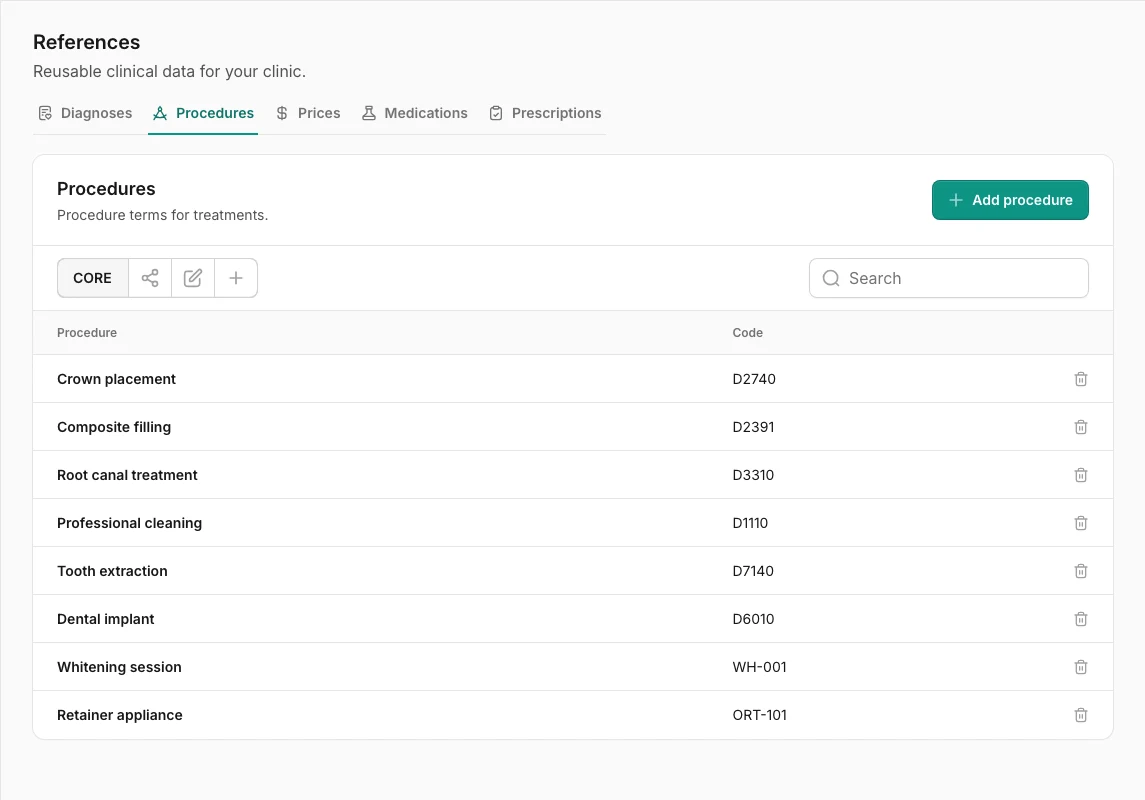Click code D6010
Viewport: 1145px width, 800px height.
(754, 619)
